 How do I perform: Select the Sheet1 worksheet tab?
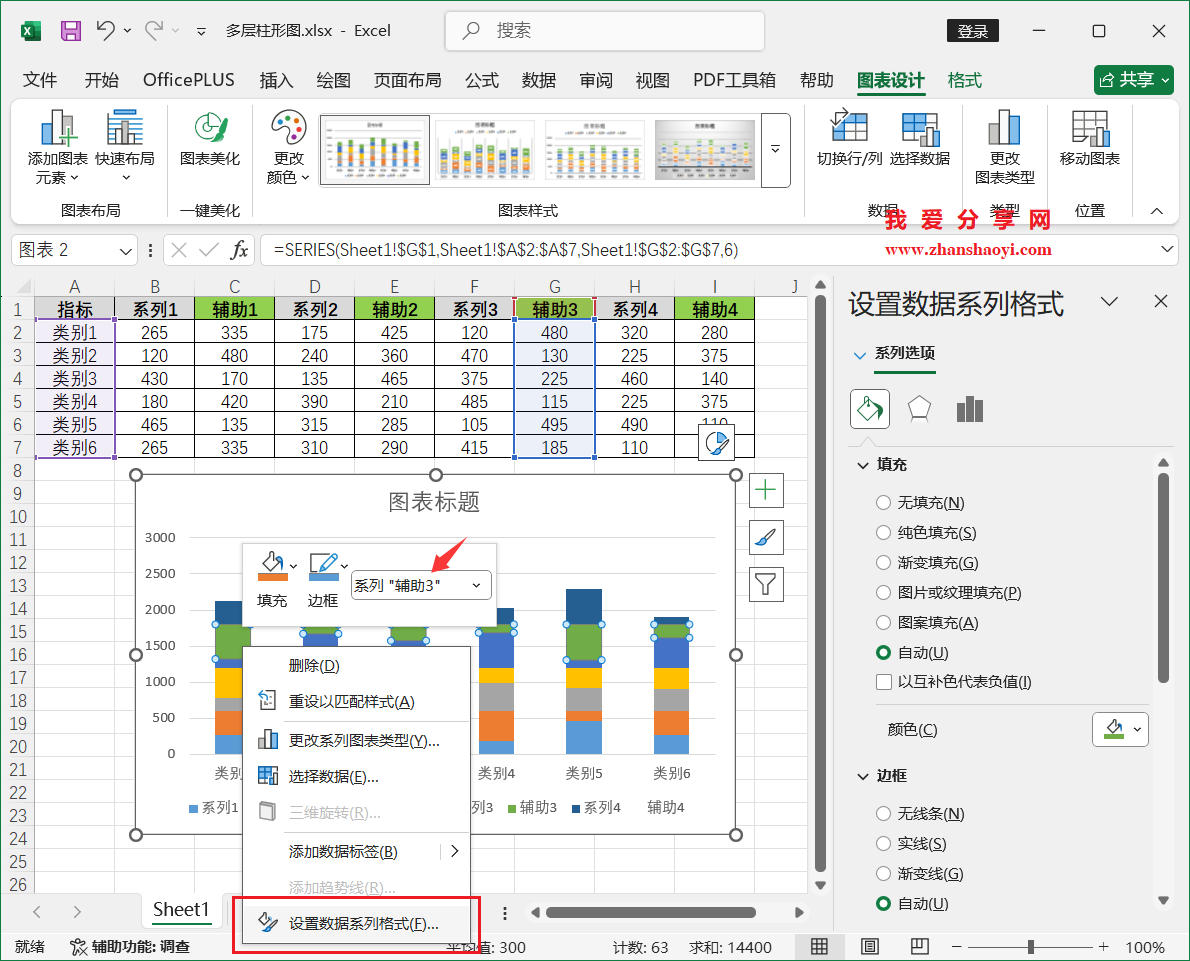click(x=181, y=909)
